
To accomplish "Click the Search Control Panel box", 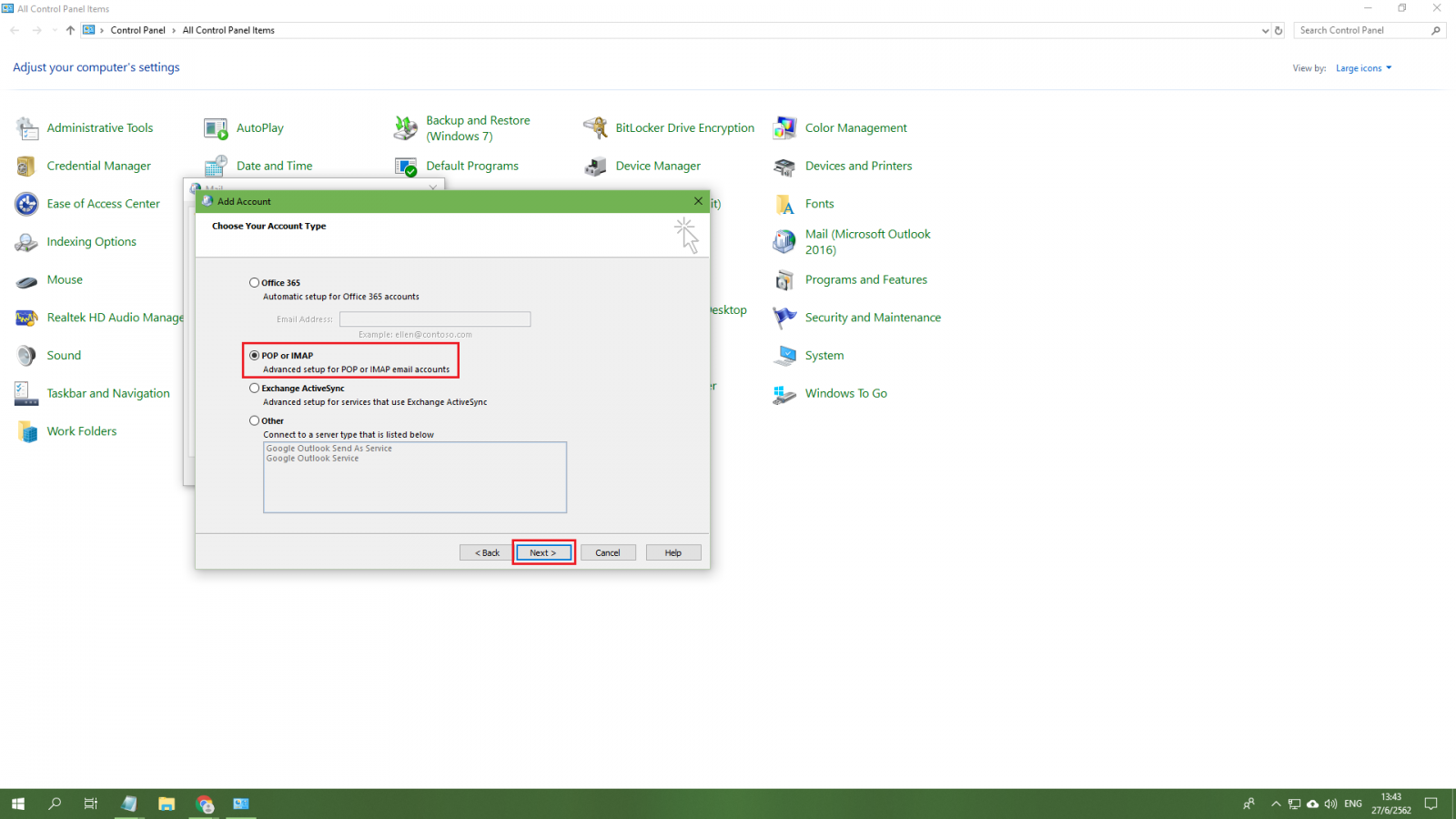I will click(1369, 30).
